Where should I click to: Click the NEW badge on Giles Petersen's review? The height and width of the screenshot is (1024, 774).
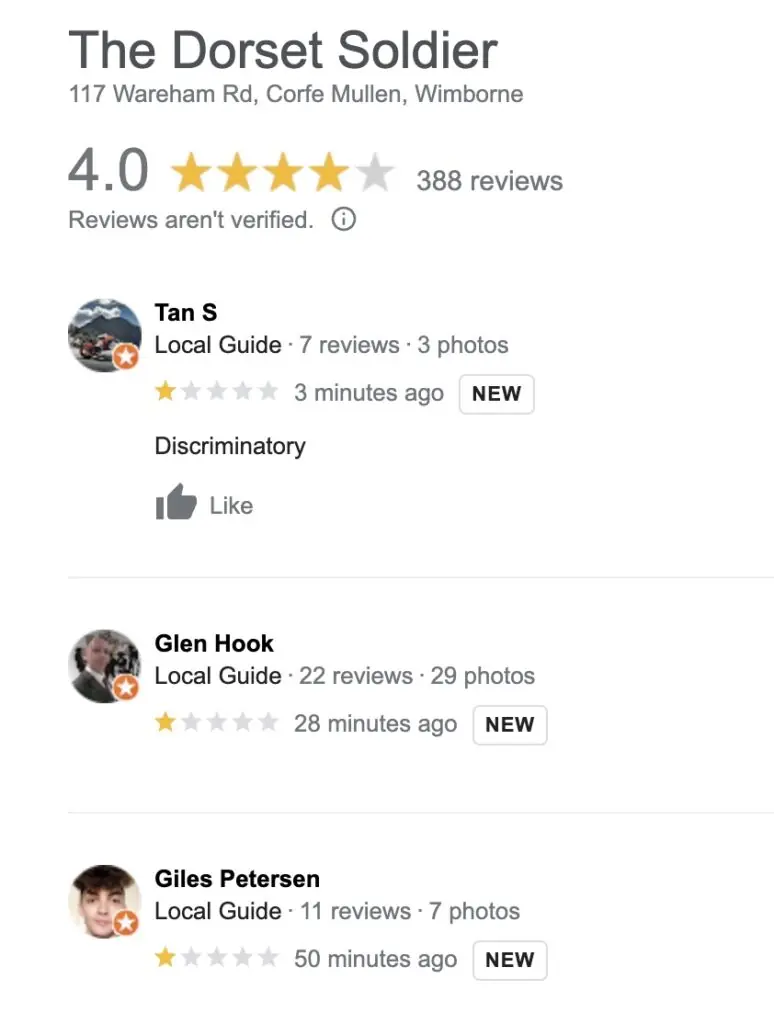point(509,960)
